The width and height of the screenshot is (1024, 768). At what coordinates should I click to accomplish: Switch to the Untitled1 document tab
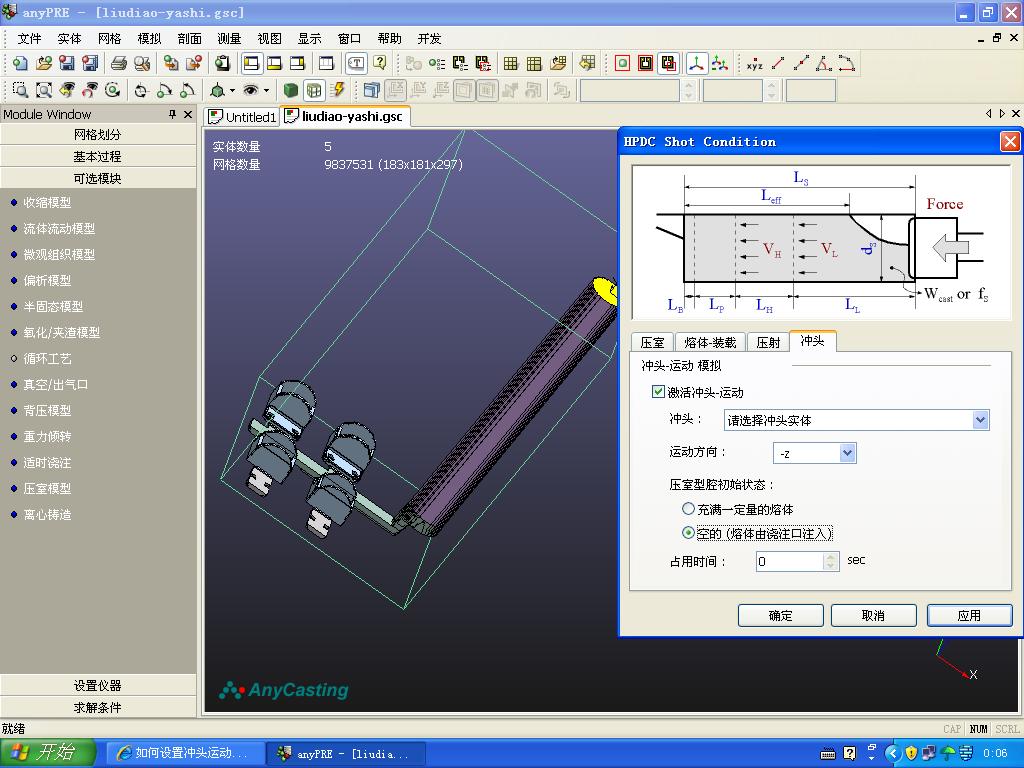point(243,117)
